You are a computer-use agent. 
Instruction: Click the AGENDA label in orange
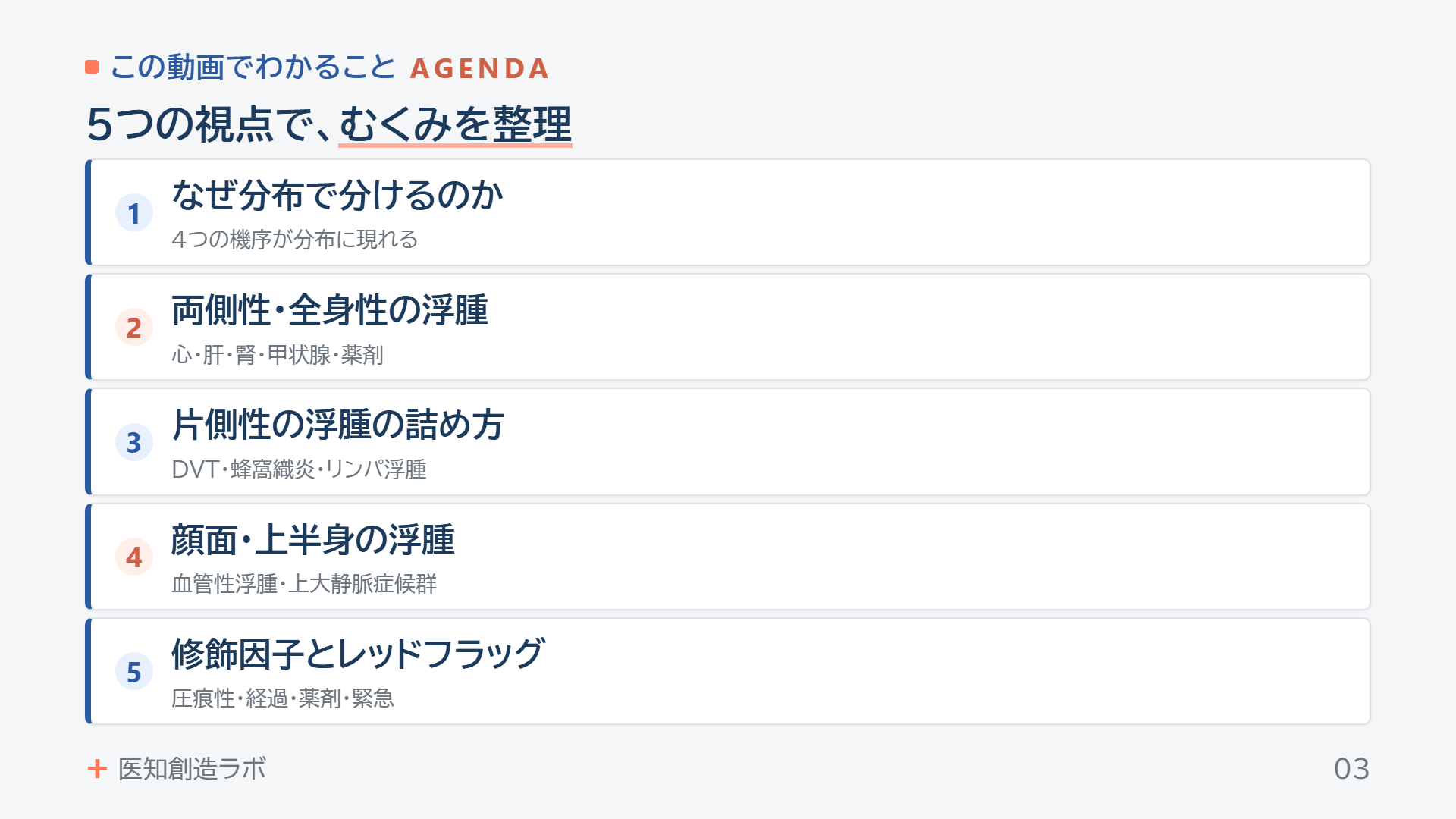click(480, 69)
